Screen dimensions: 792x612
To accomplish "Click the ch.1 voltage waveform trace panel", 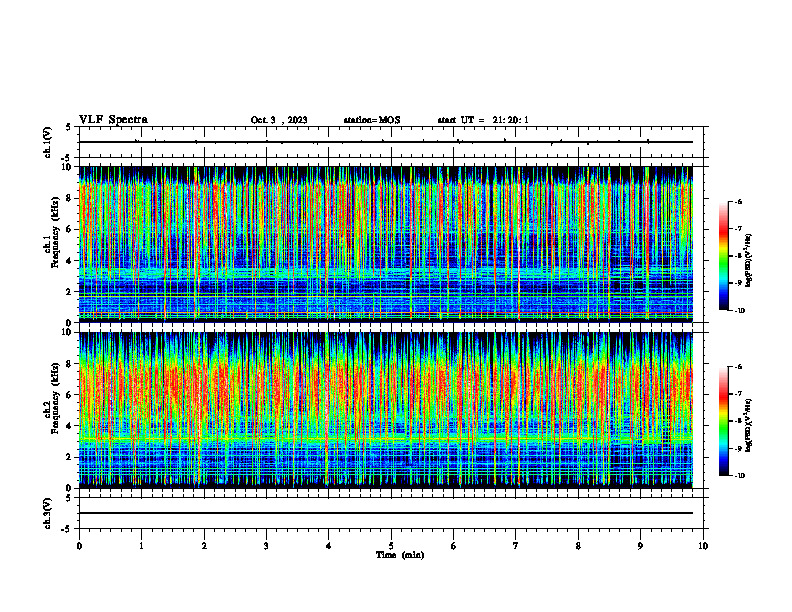I will (x=391, y=142).
